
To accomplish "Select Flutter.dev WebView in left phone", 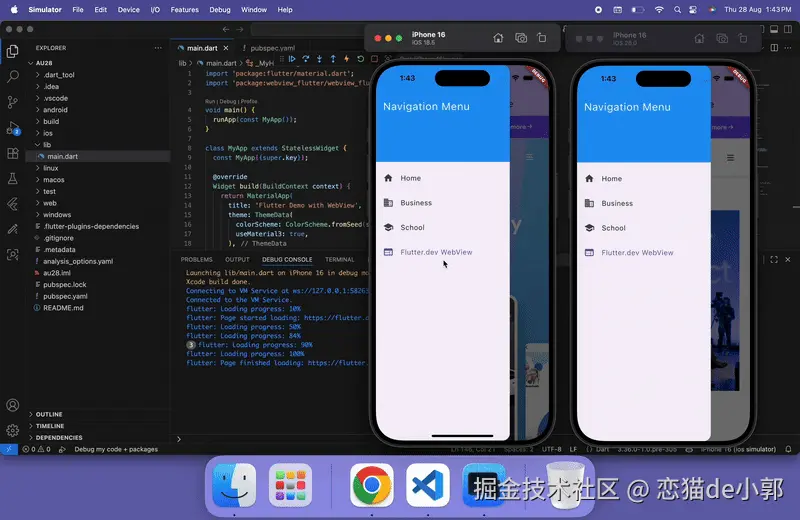I will pos(436,252).
